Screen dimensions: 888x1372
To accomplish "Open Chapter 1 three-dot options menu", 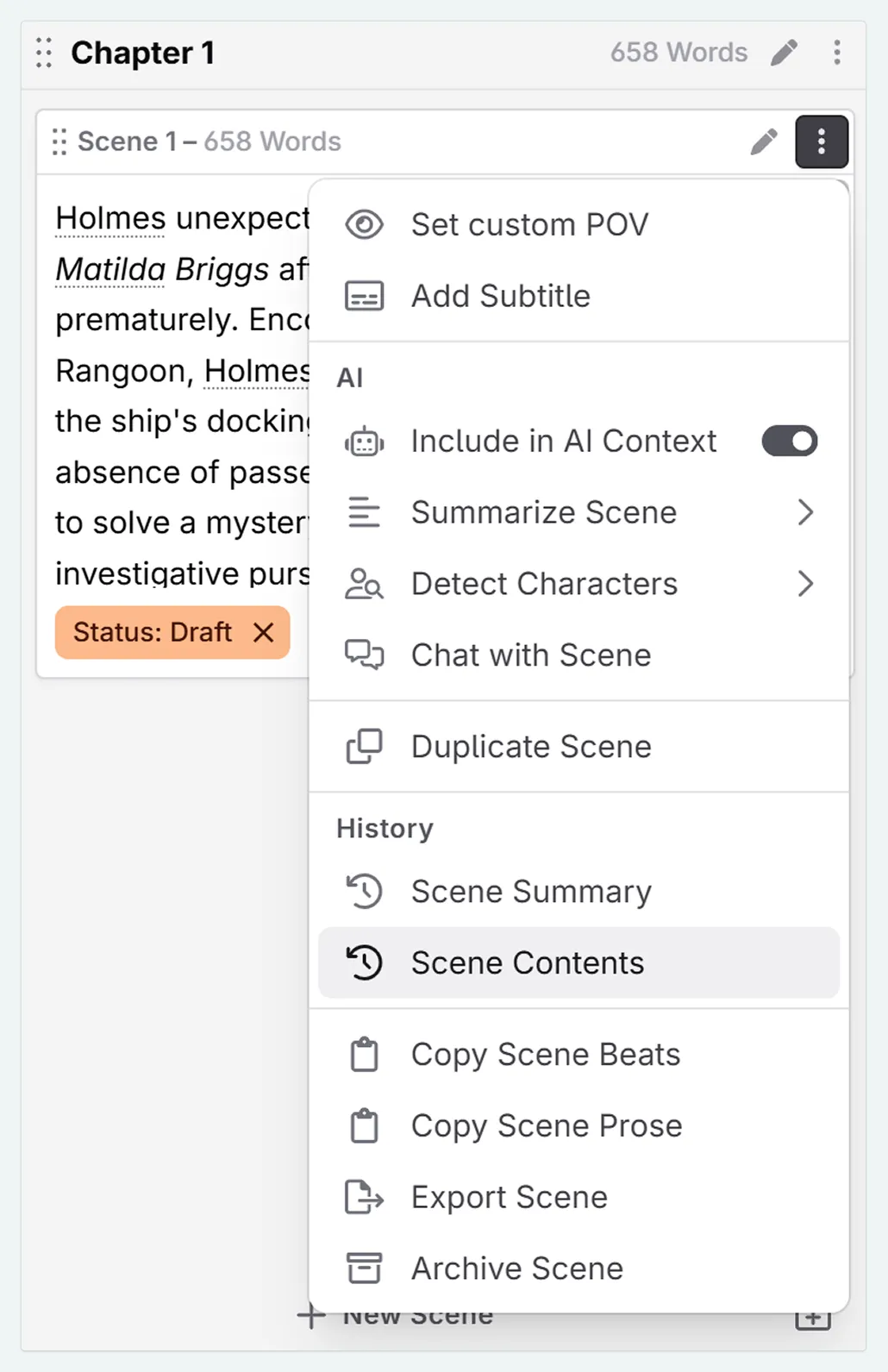I will [836, 53].
